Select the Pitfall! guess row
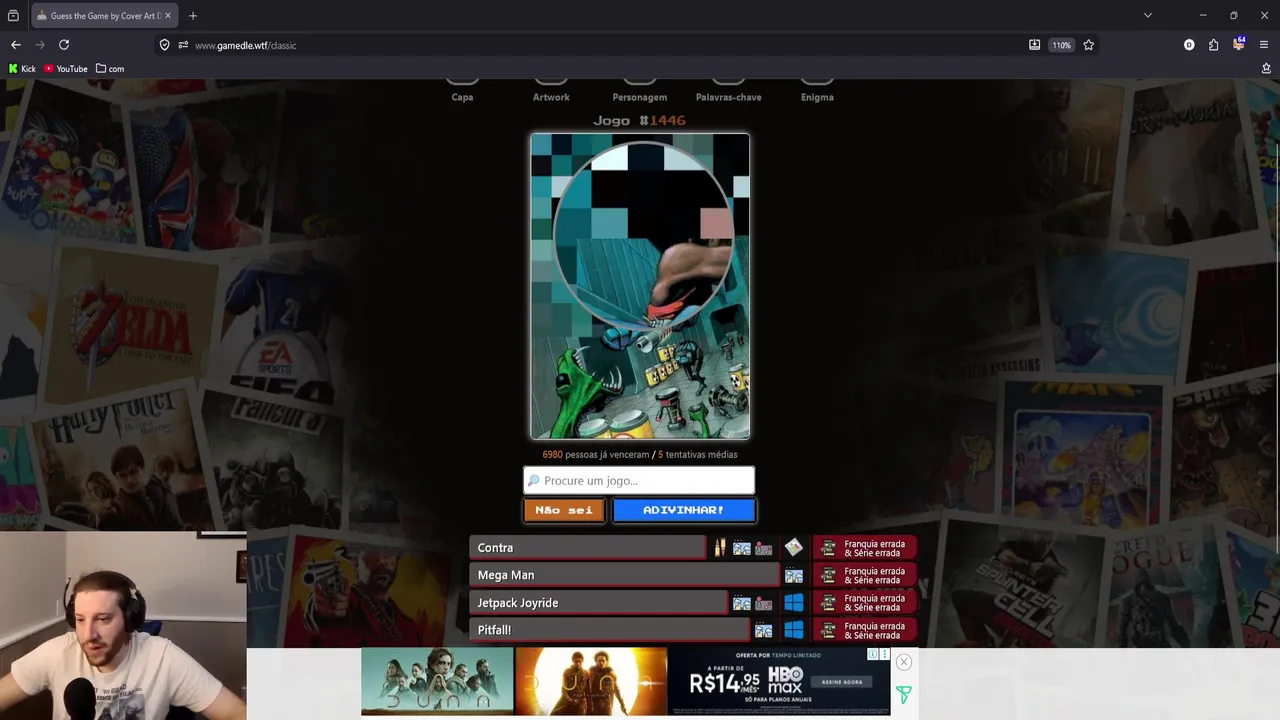Screen dimensions: 1280x720 click(609, 630)
